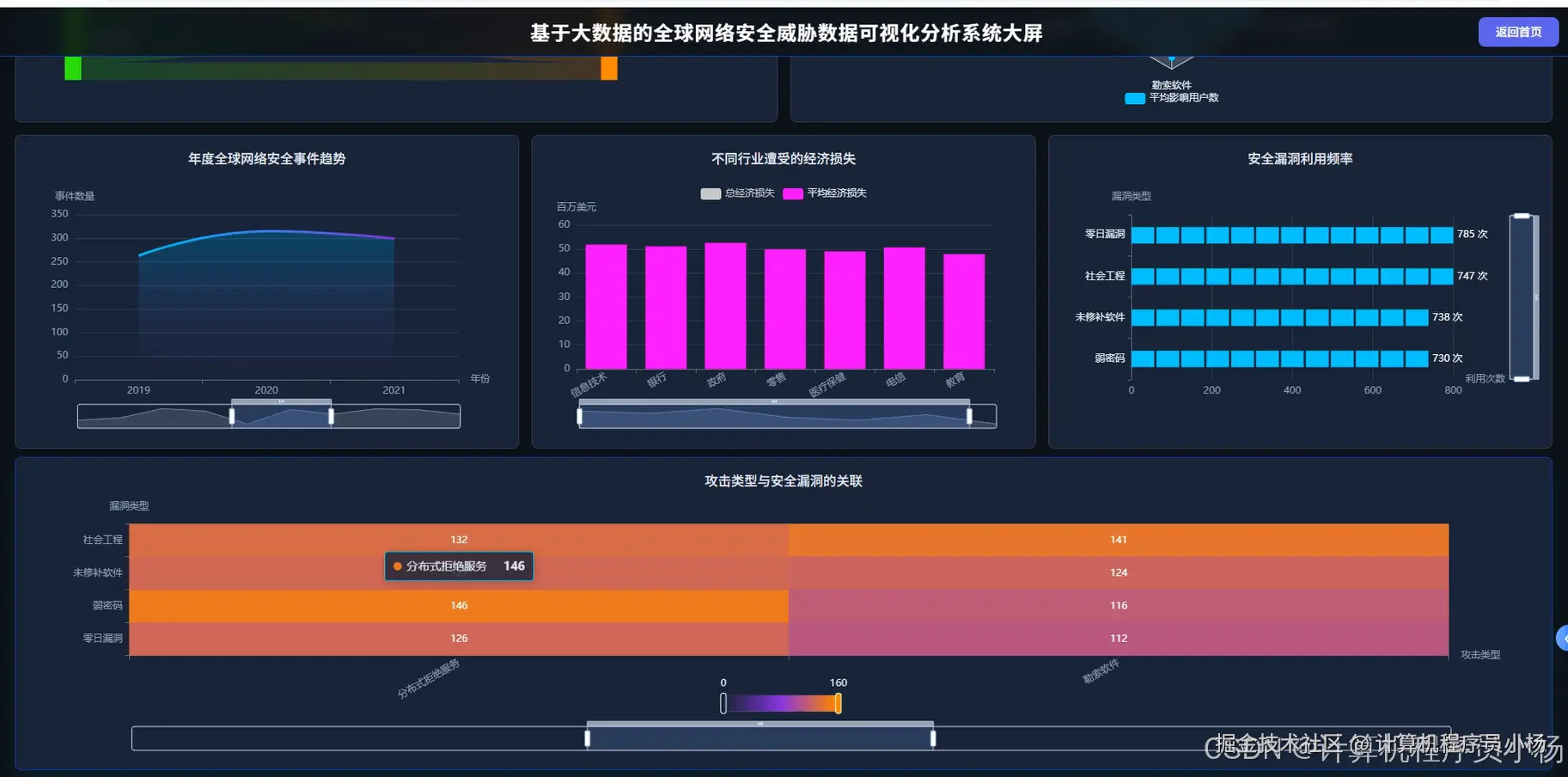Click the 2021 label on trend chart axis
Image resolution: width=1568 pixels, height=777 pixels.
click(x=394, y=390)
